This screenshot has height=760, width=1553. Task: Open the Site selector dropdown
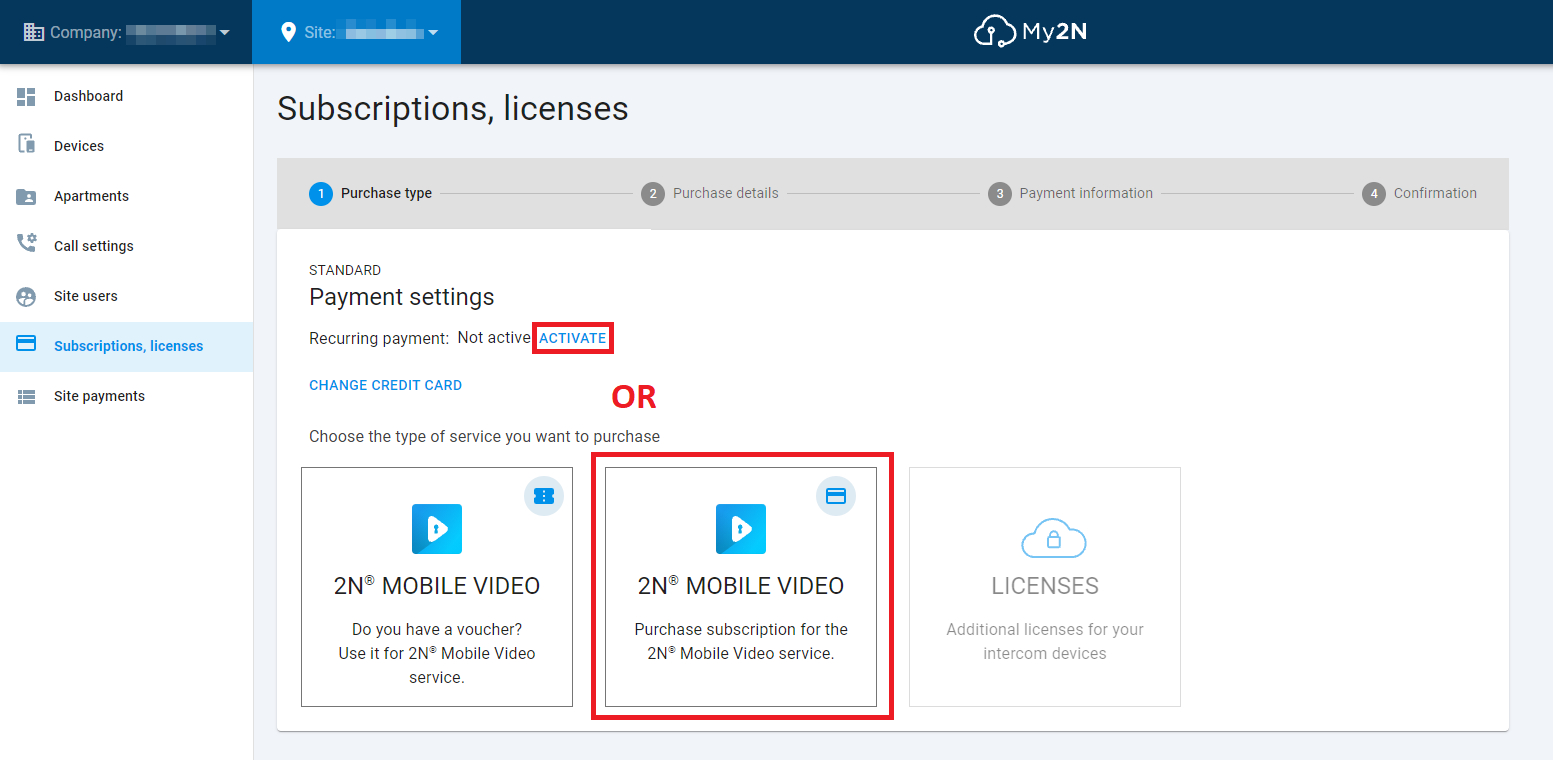pos(357,32)
